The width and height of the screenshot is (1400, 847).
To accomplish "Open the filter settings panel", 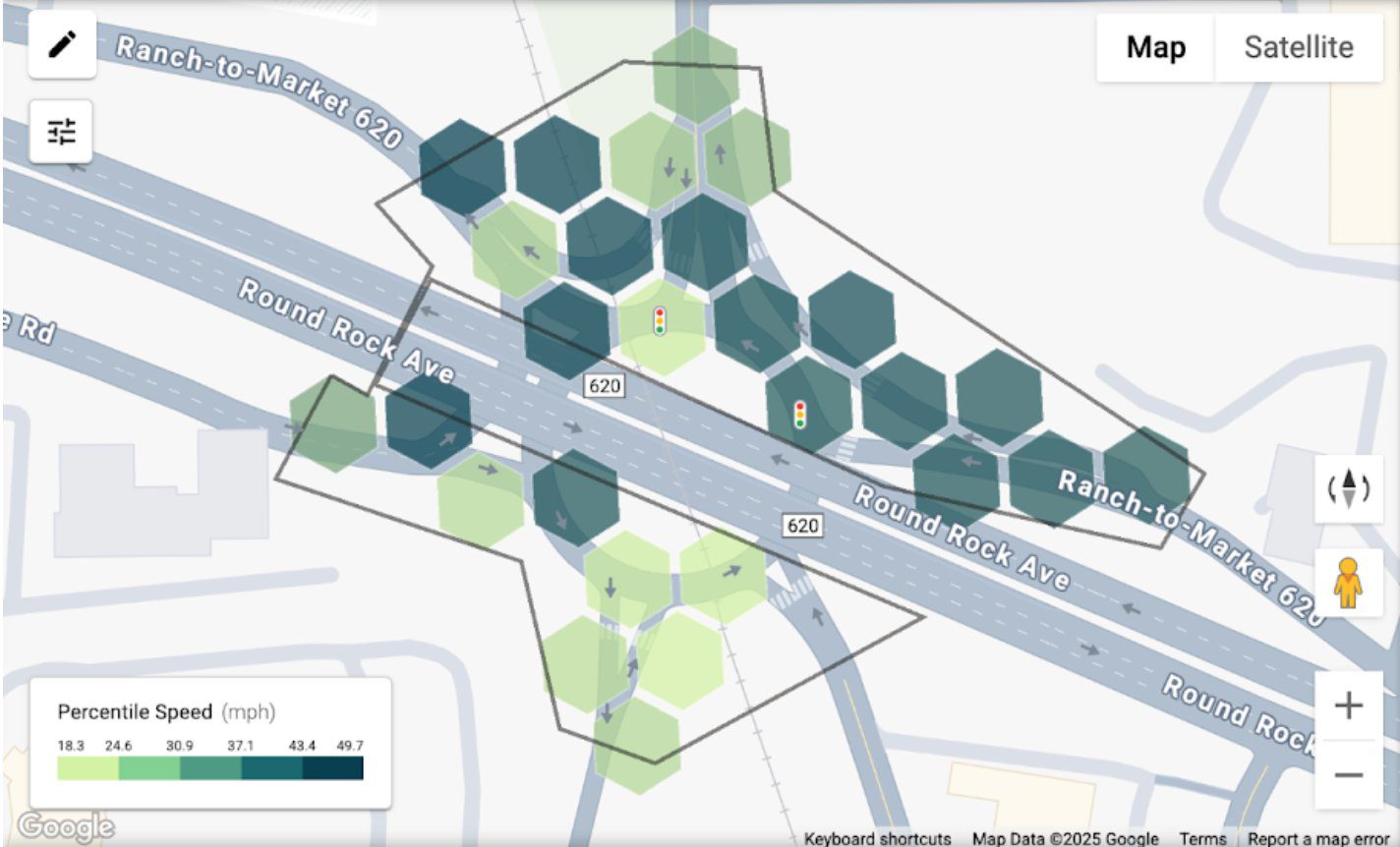I will coord(61,131).
